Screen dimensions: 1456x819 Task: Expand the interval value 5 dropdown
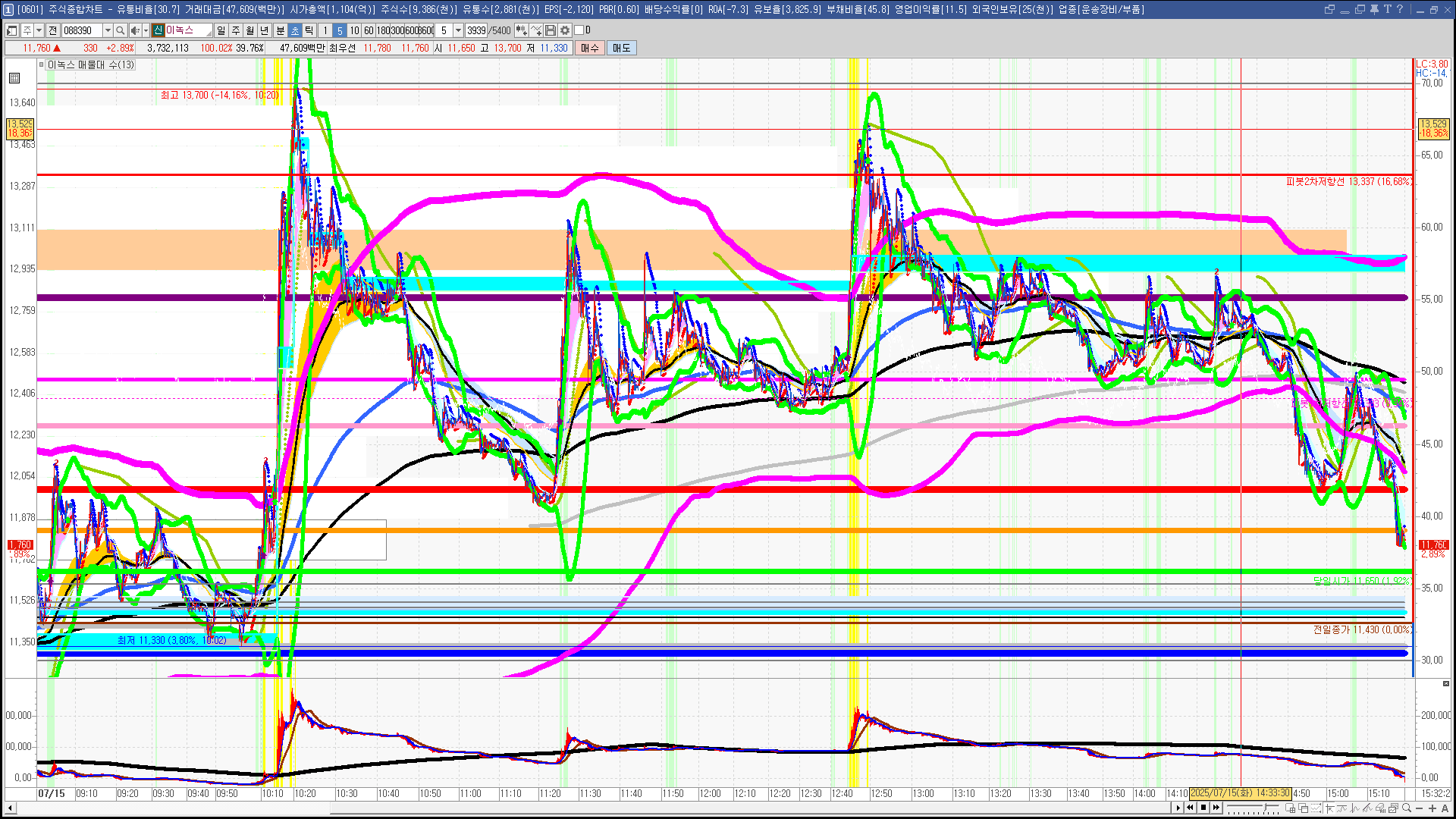click(458, 30)
